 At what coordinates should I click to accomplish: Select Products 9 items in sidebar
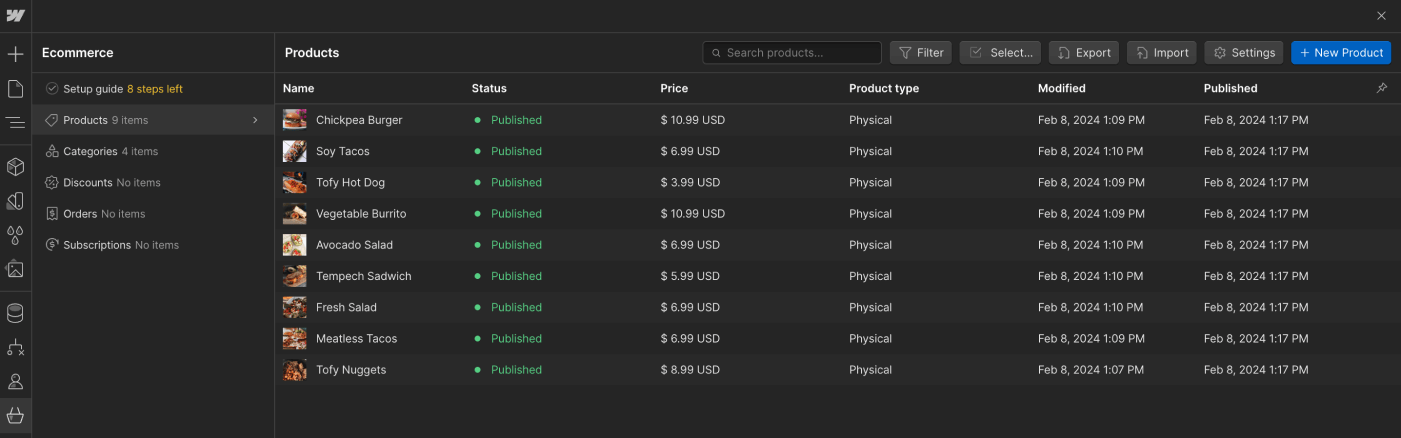pyautogui.click(x=153, y=120)
